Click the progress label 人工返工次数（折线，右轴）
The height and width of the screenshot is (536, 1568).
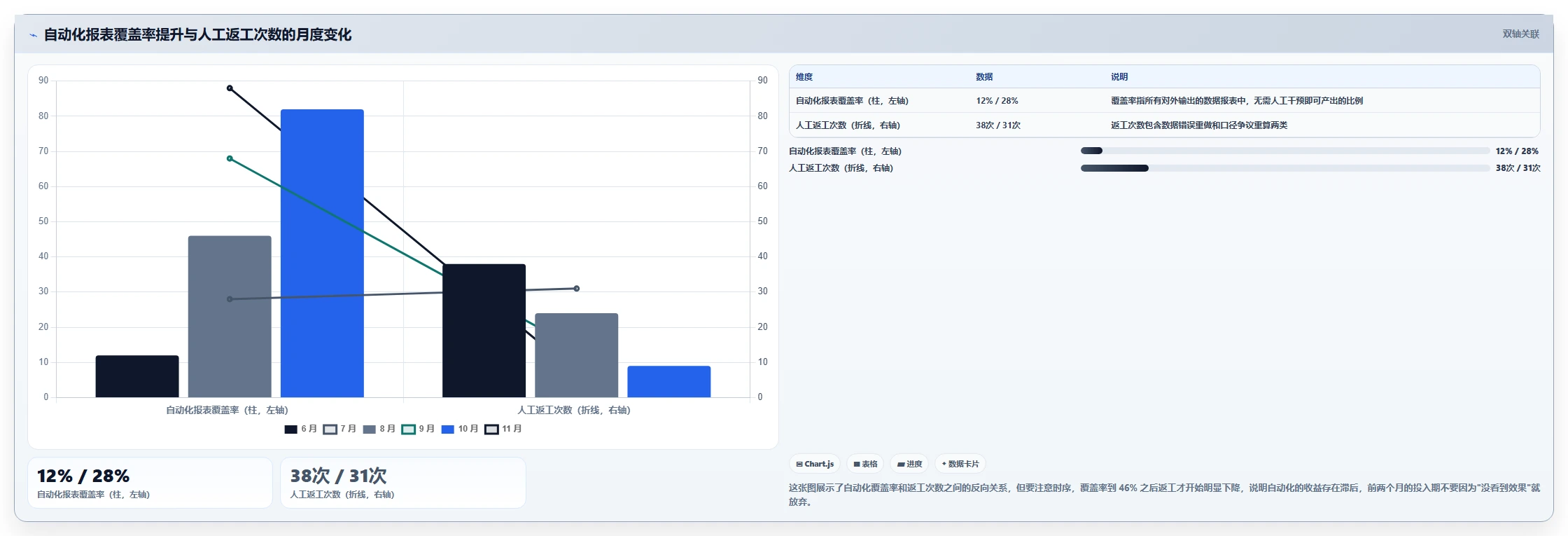click(x=841, y=168)
